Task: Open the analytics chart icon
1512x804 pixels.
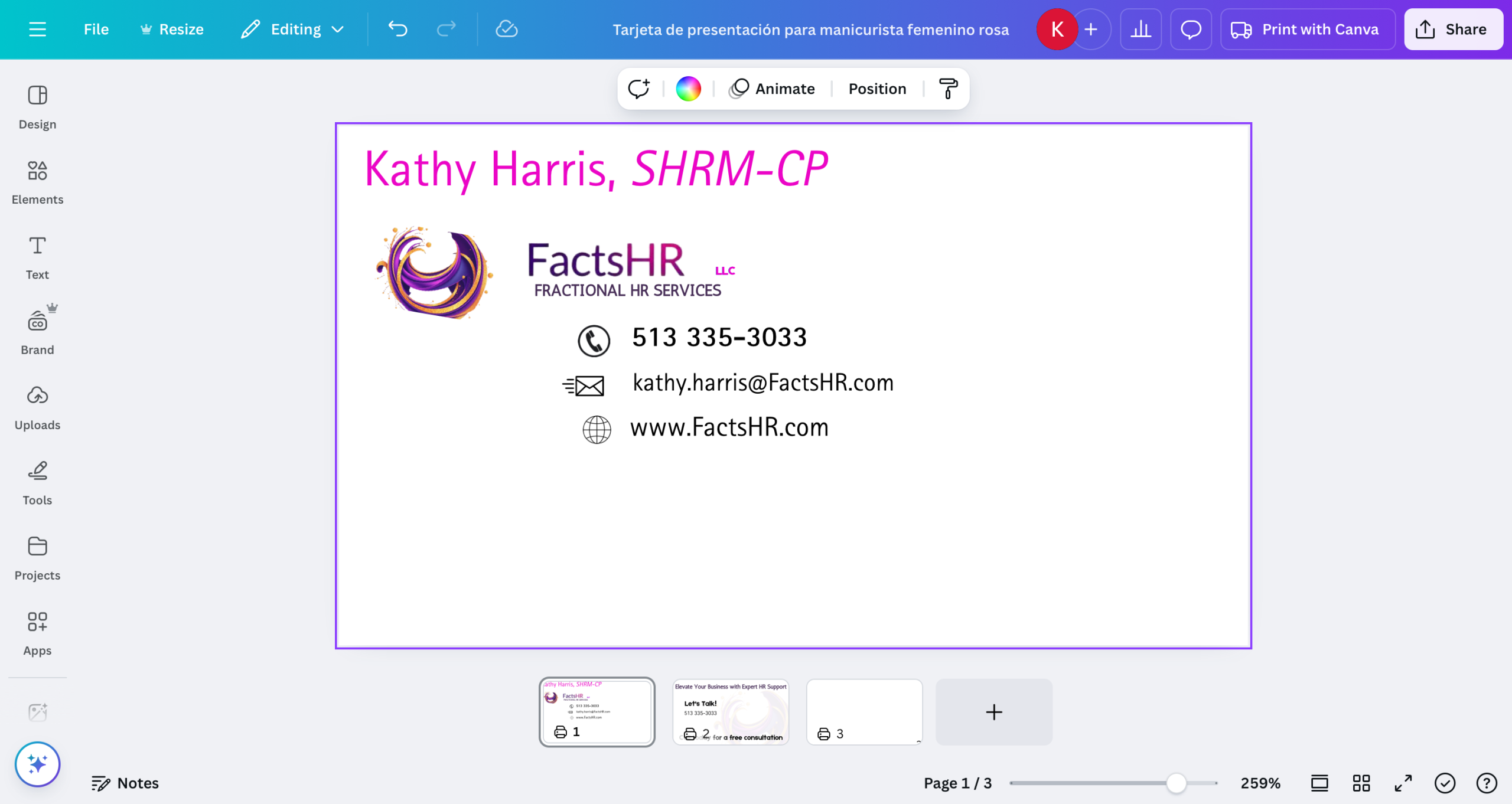Action: pos(1140,30)
